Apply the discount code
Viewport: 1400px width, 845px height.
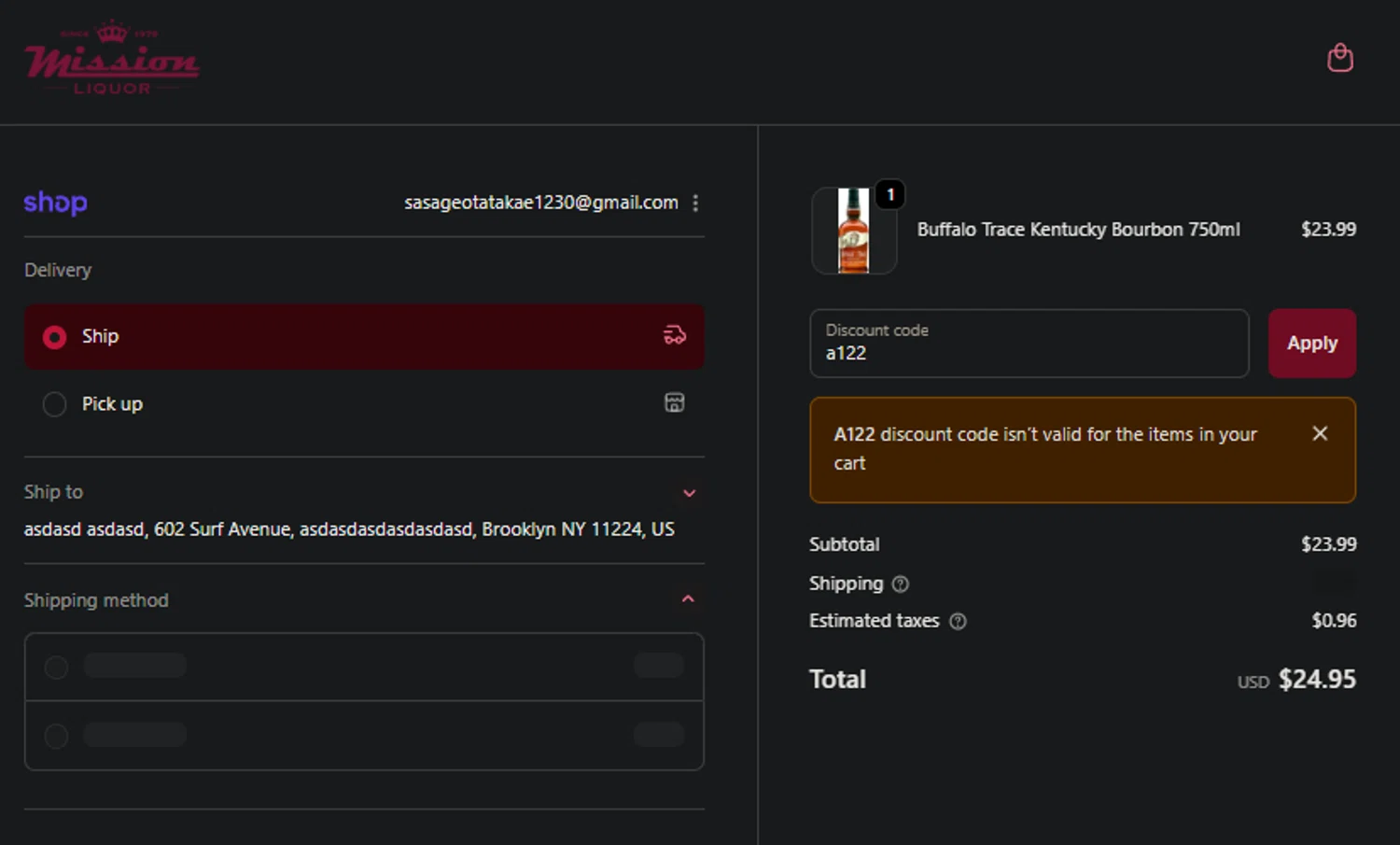[x=1311, y=344]
